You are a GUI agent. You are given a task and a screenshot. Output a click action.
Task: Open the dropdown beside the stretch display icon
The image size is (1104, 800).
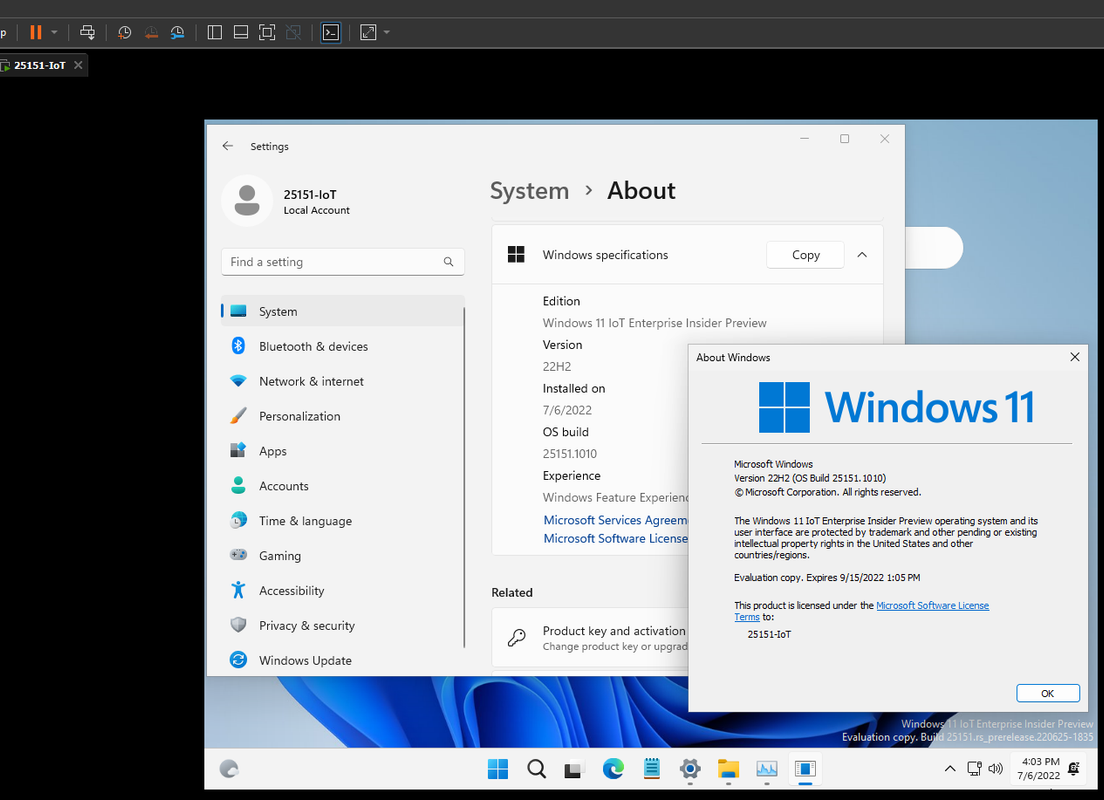tap(387, 32)
